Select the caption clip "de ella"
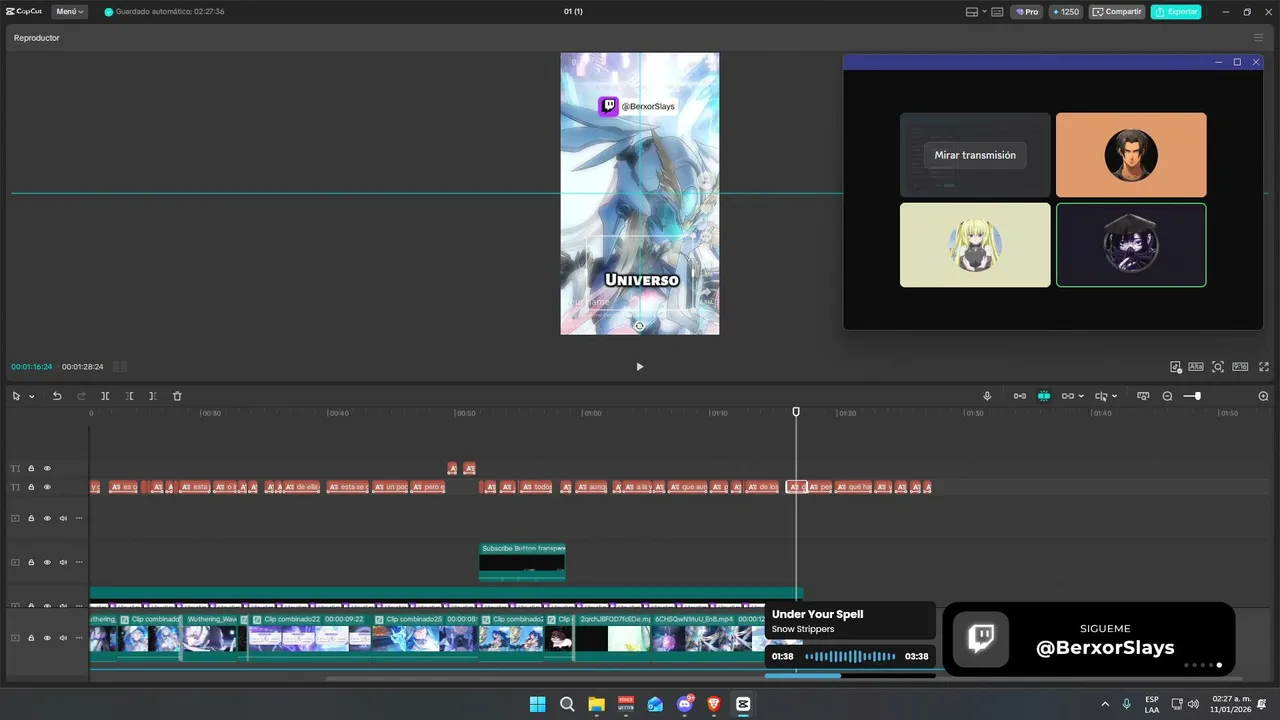1280x720 pixels. pos(302,487)
